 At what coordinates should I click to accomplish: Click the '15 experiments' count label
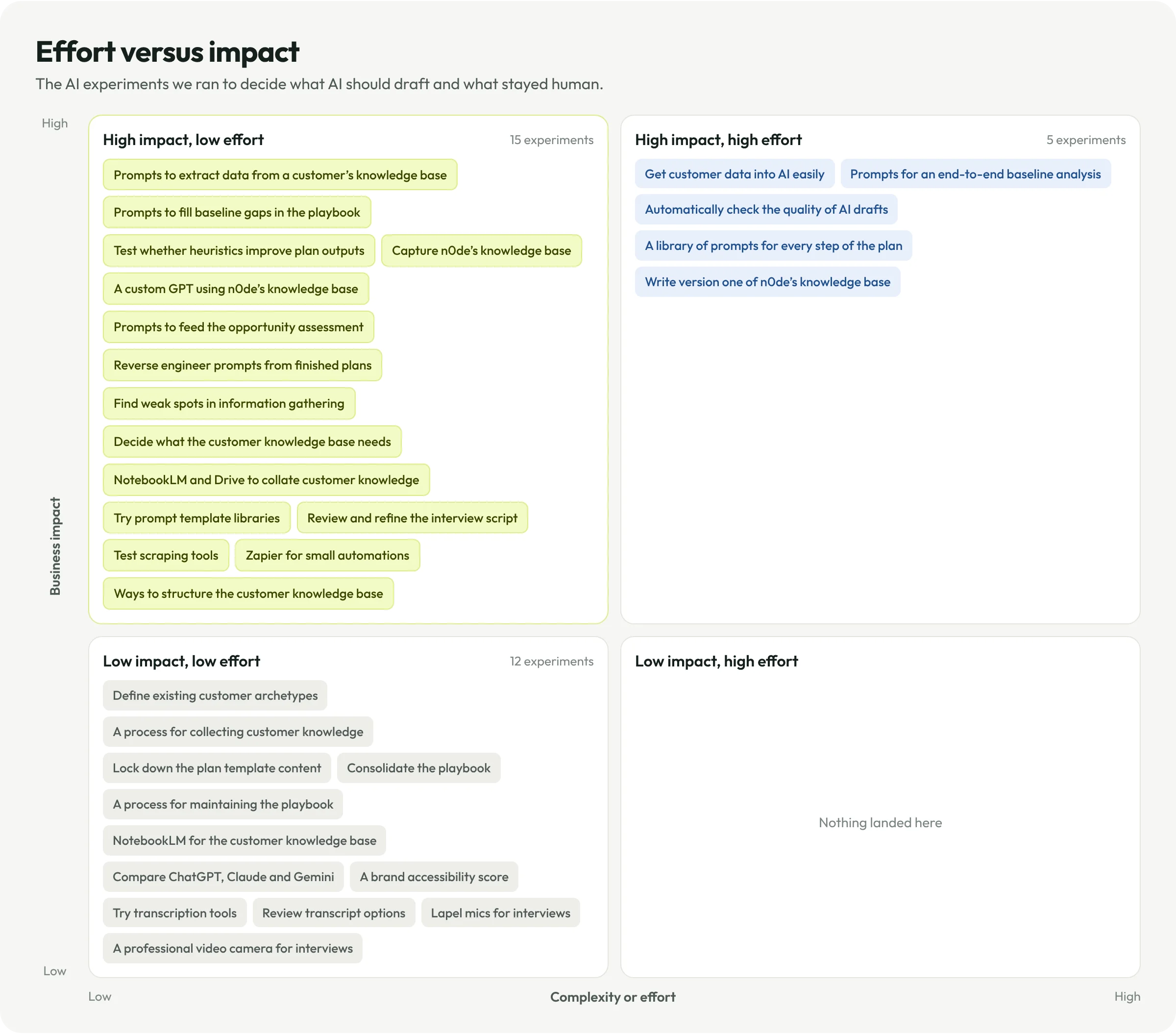(x=551, y=140)
